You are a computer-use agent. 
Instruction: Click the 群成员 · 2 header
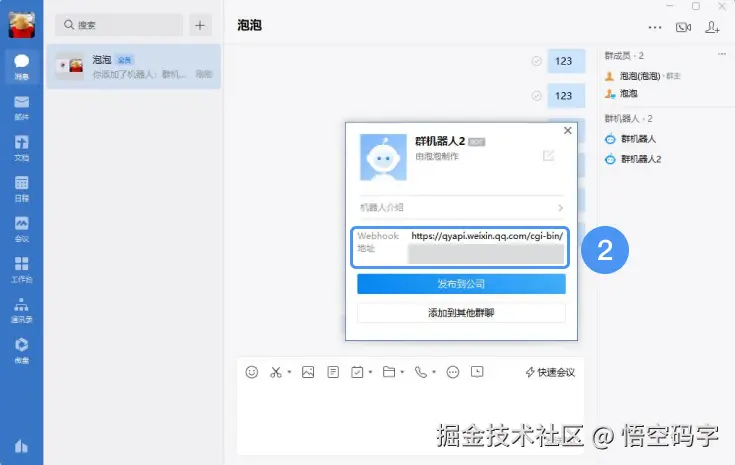pos(624,56)
